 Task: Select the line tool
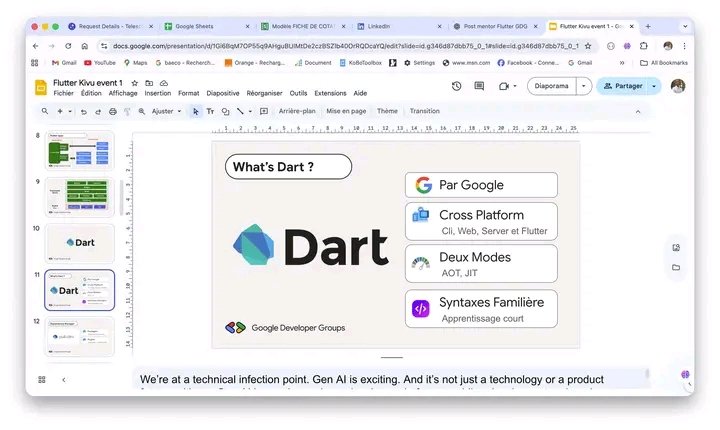(240, 111)
